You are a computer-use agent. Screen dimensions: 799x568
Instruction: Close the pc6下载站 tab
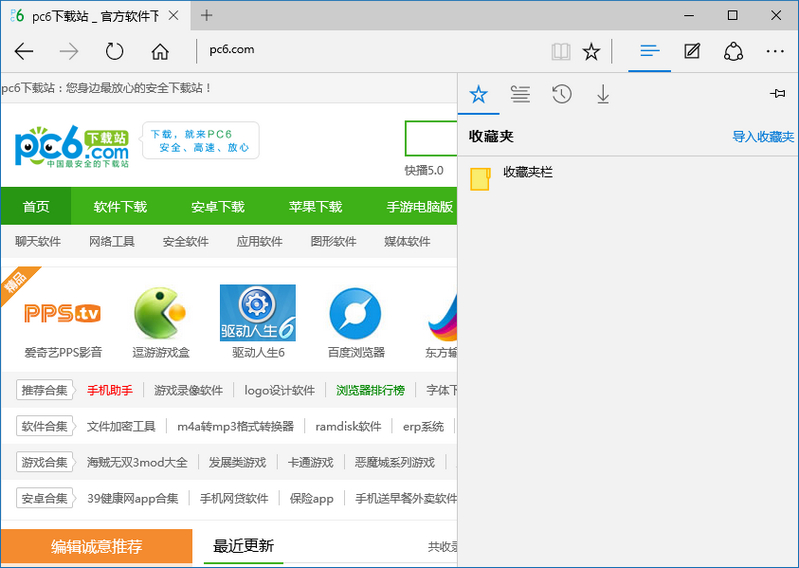click(173, 15)
